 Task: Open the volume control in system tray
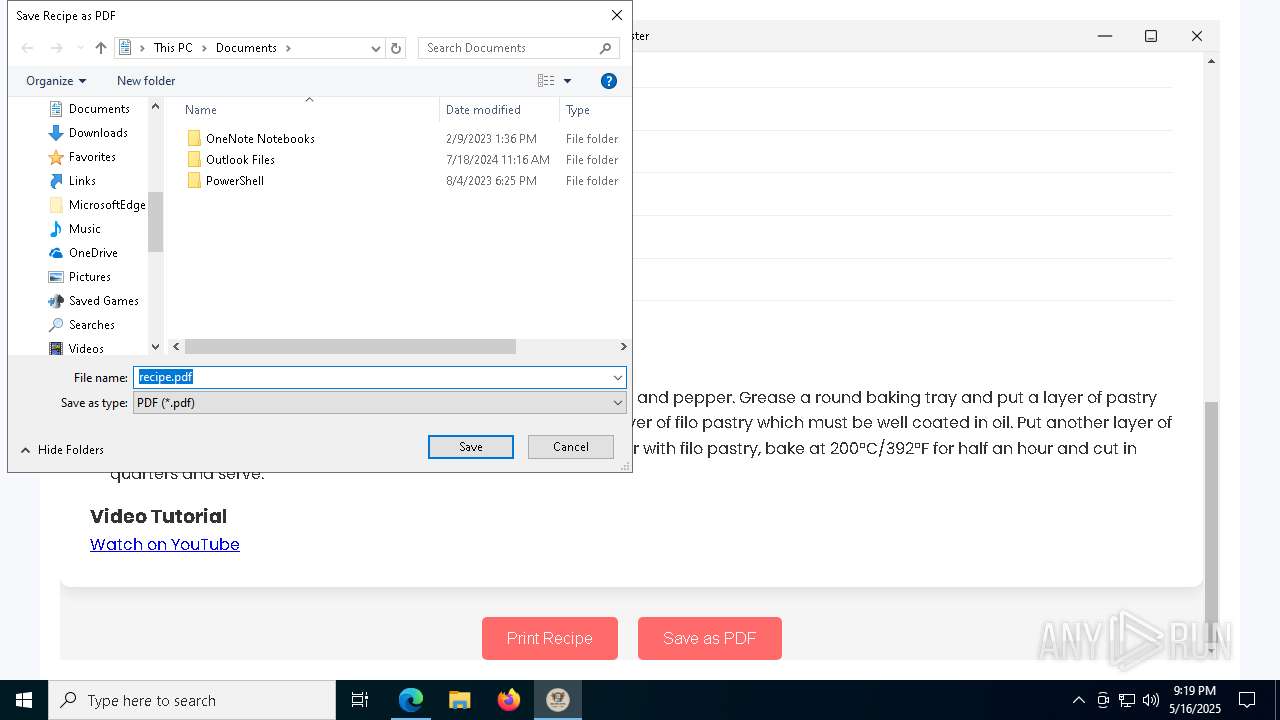[x=1151, y=700]
